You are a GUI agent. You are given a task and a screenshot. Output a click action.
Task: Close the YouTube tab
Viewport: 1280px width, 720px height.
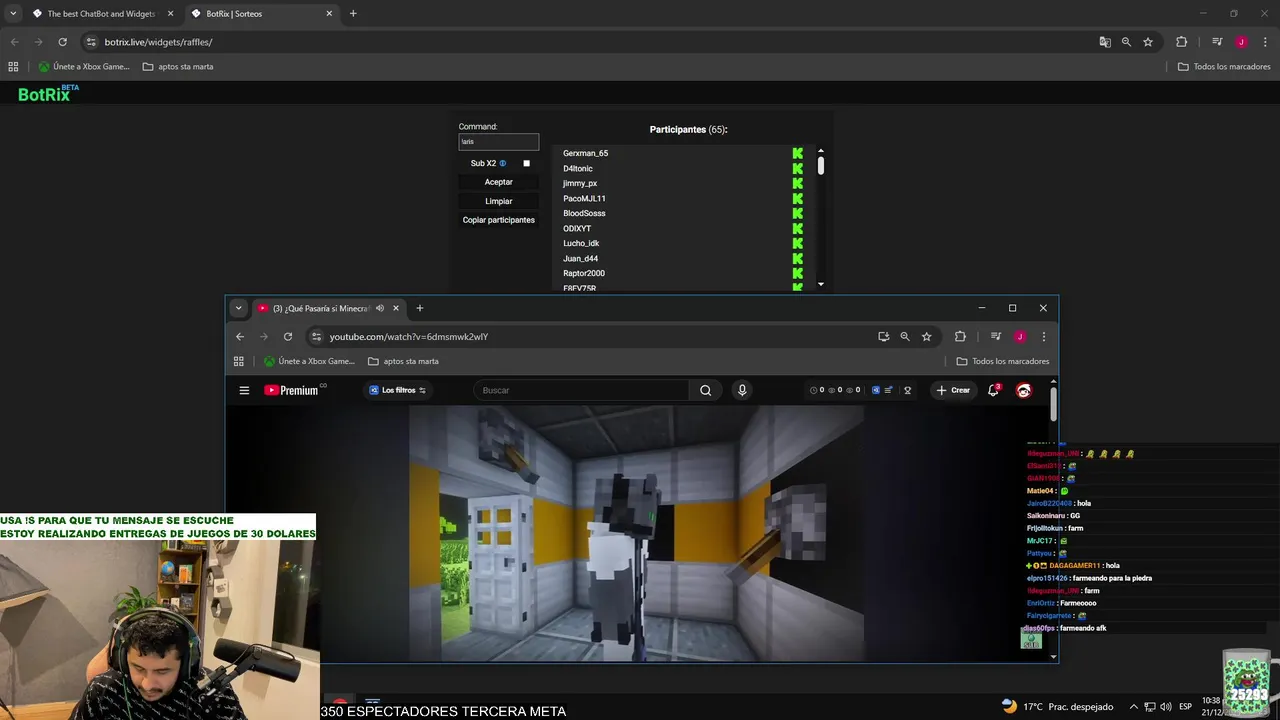tap(396, 308)
